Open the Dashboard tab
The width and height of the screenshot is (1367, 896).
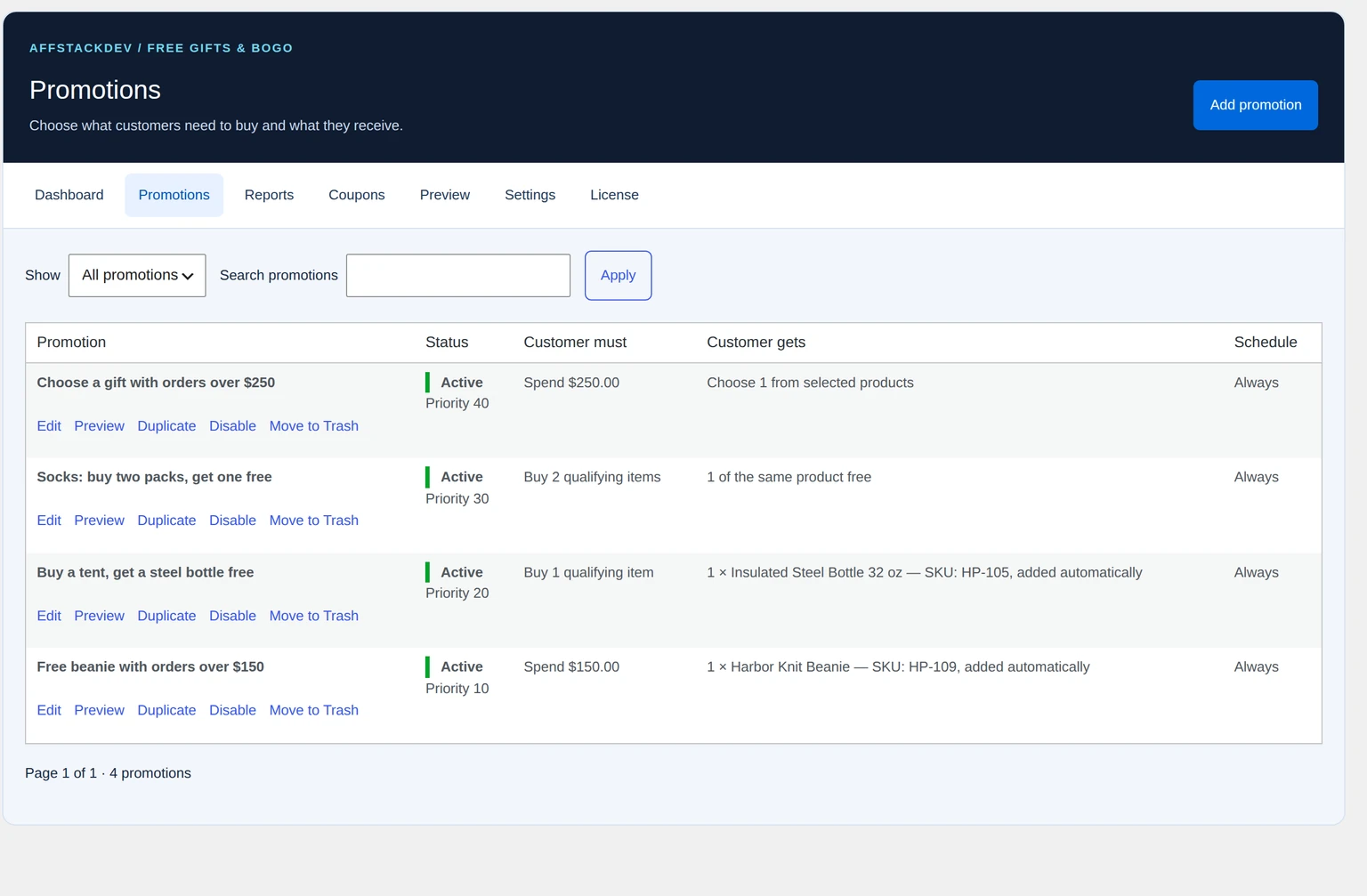tap(69, 195)
